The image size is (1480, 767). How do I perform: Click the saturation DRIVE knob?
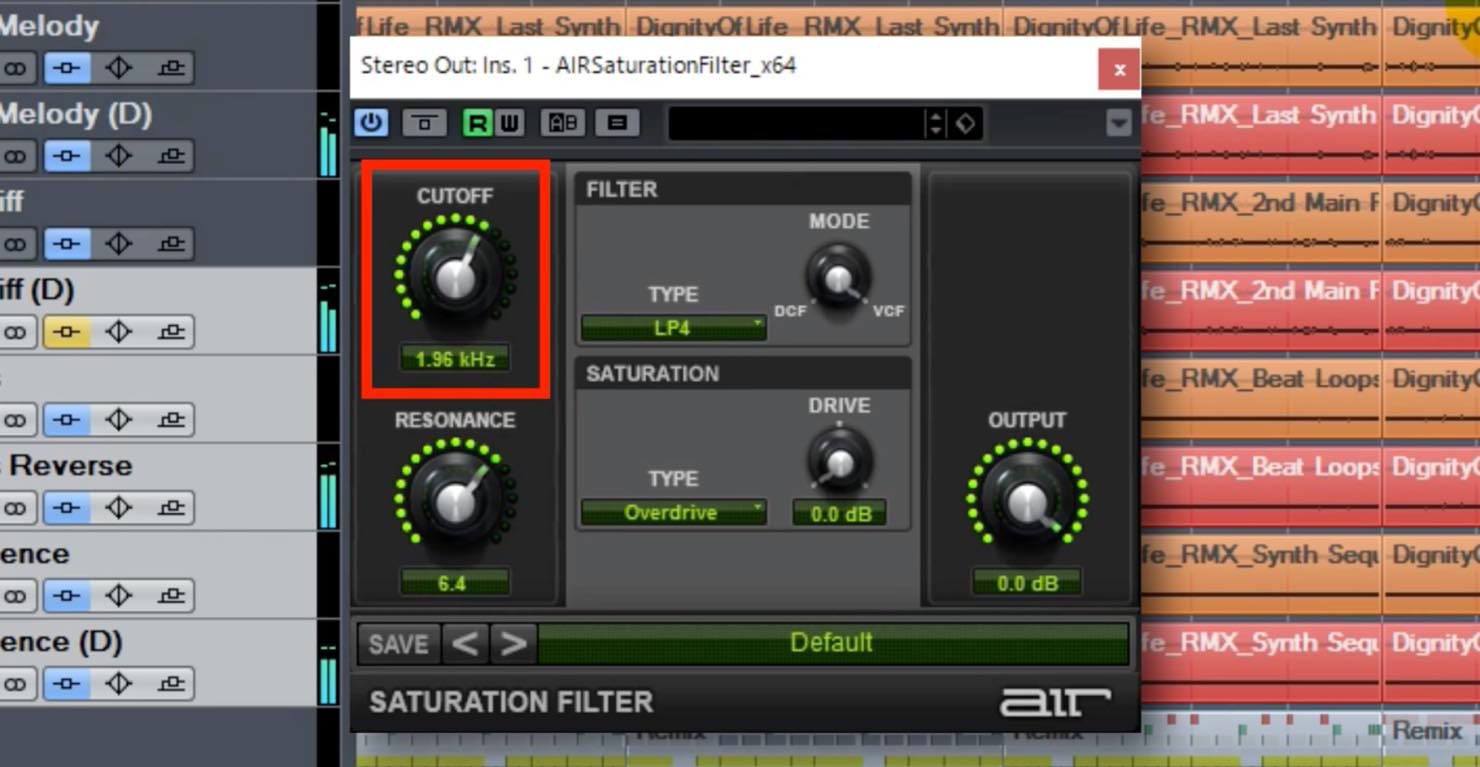839,460
